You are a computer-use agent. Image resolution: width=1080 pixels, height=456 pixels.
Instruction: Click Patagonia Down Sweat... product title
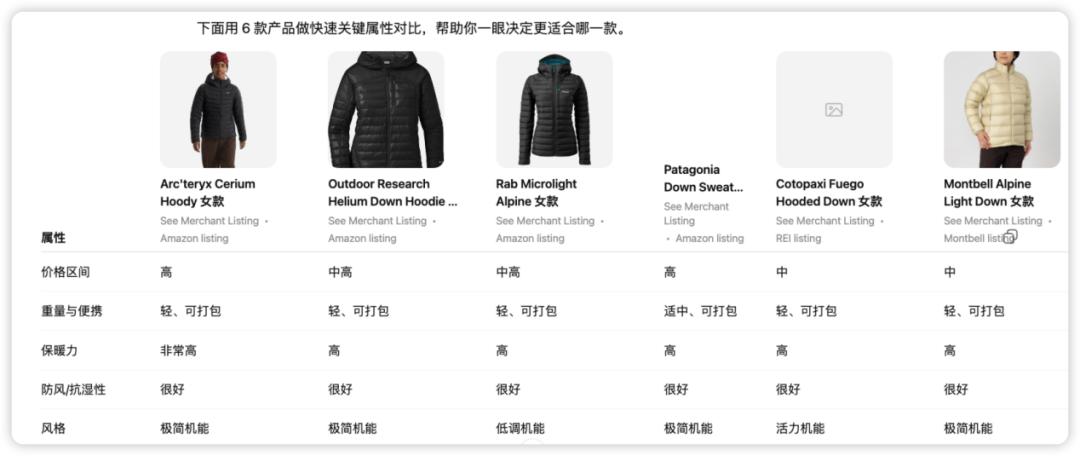point(703,178)
